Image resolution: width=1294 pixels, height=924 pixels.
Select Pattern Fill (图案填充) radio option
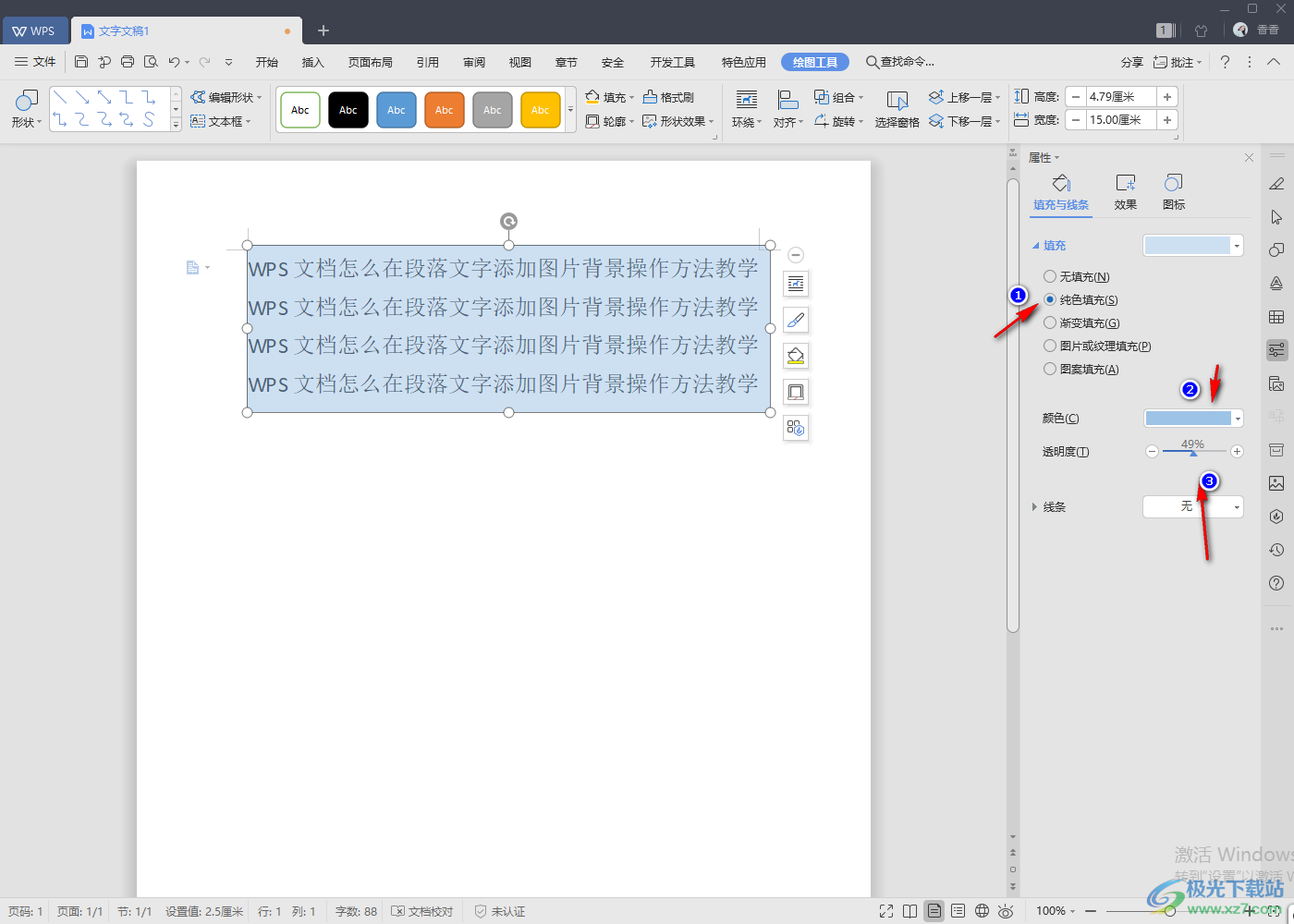[x=1050, y=369]
